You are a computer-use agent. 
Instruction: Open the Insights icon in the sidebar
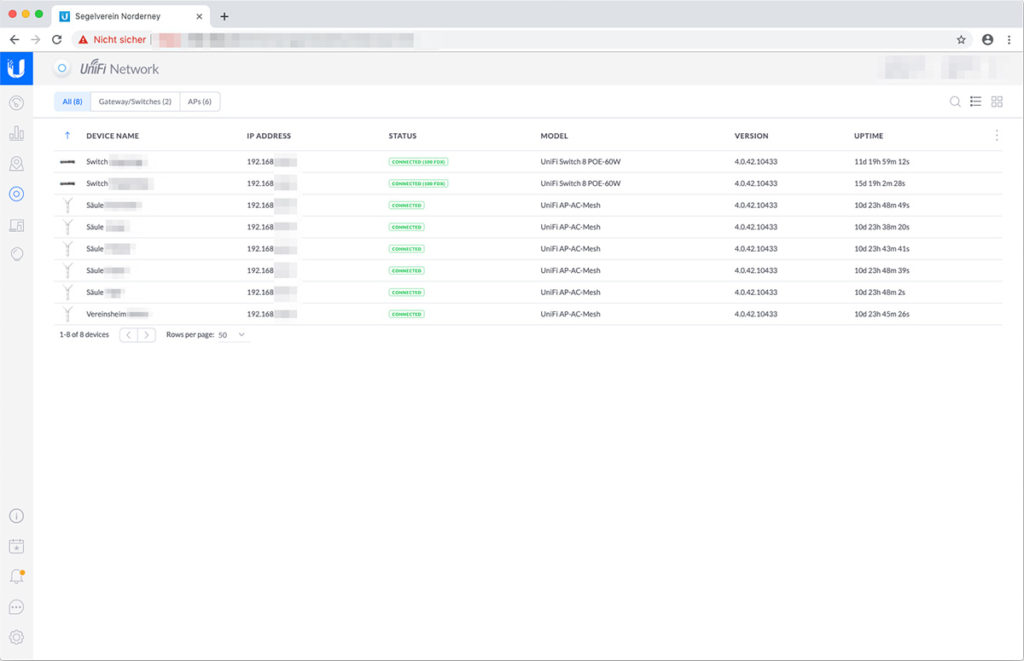pos(16,253)
